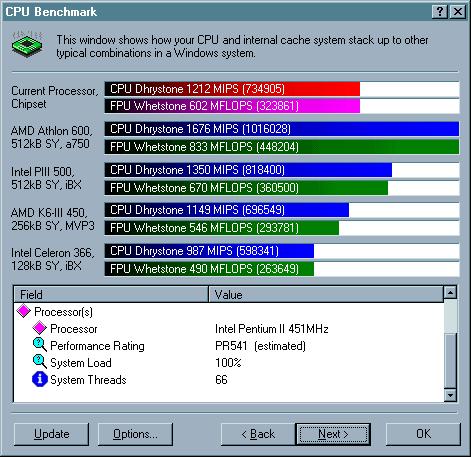Click the AMD K6-III 450 label

[x=53, y=219]
